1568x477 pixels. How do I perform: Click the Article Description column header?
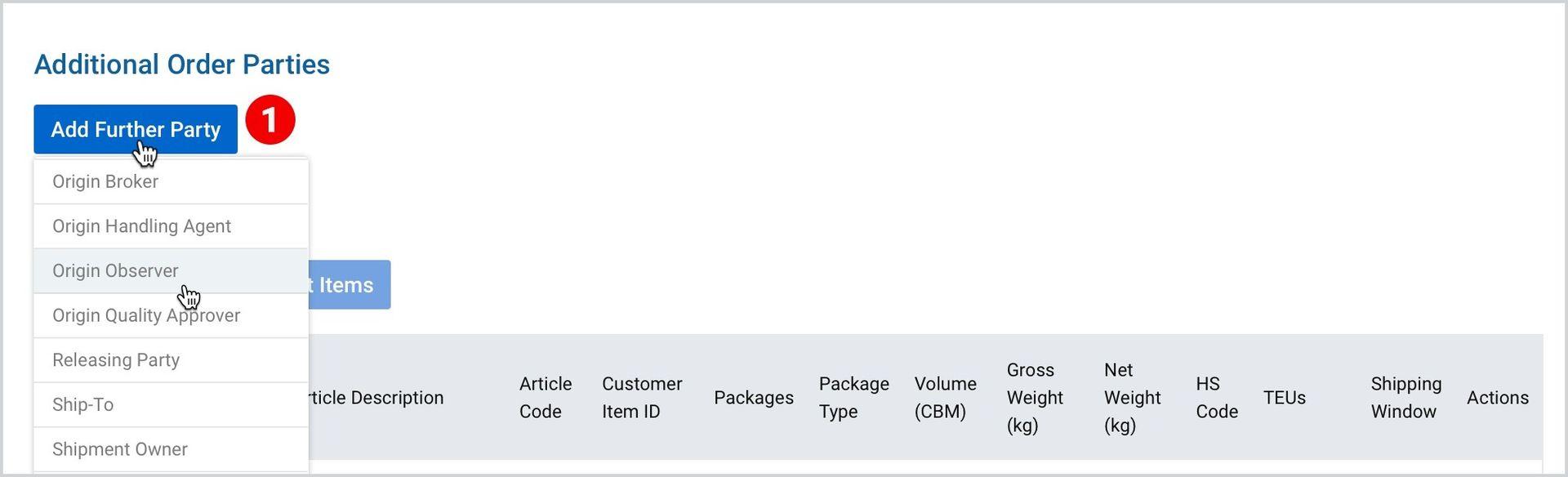376,398
